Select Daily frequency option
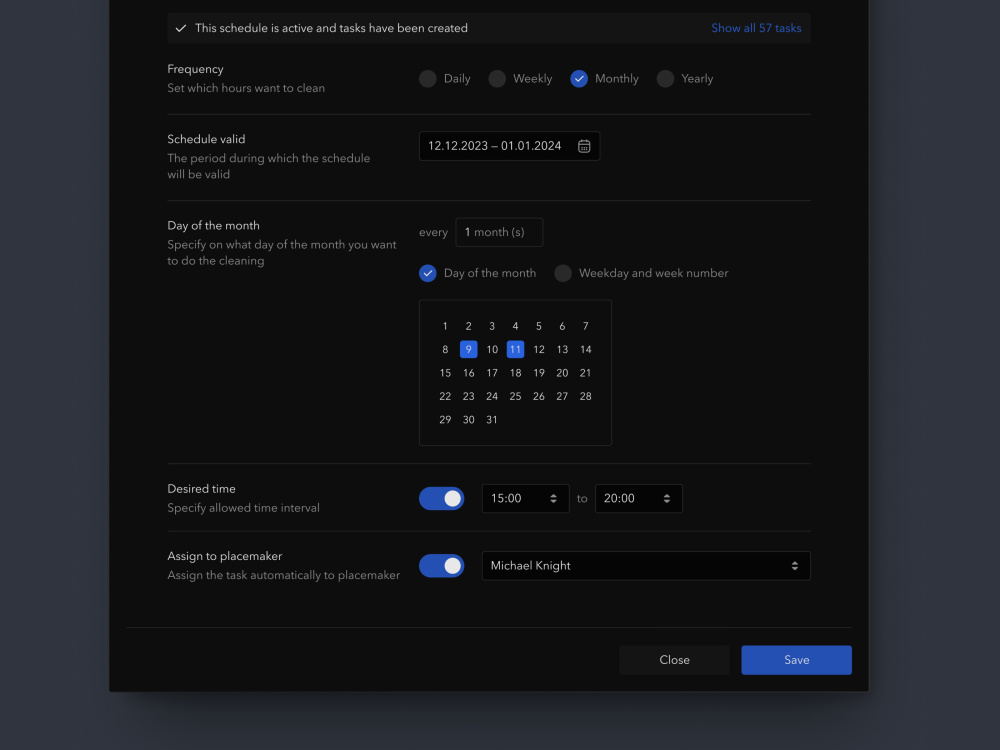Viewport: 1000px width, 750px height. [428, 78]
